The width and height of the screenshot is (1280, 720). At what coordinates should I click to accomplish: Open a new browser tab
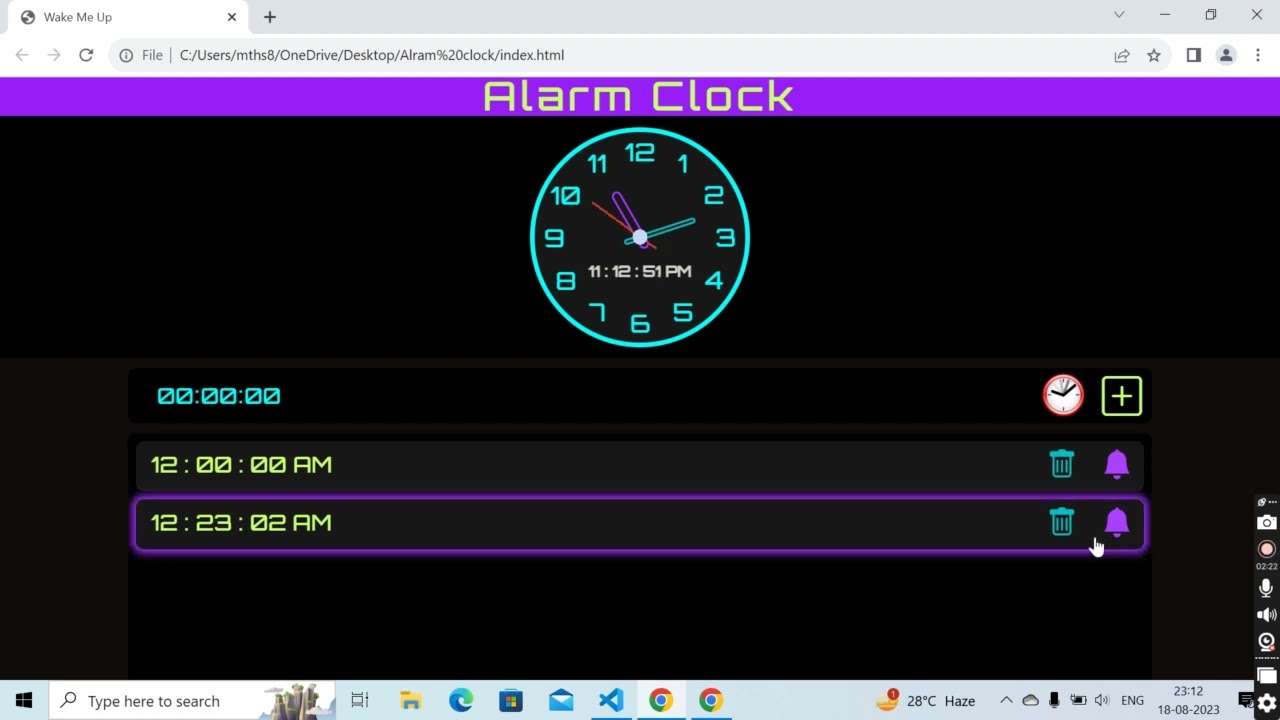coord(270,17)
